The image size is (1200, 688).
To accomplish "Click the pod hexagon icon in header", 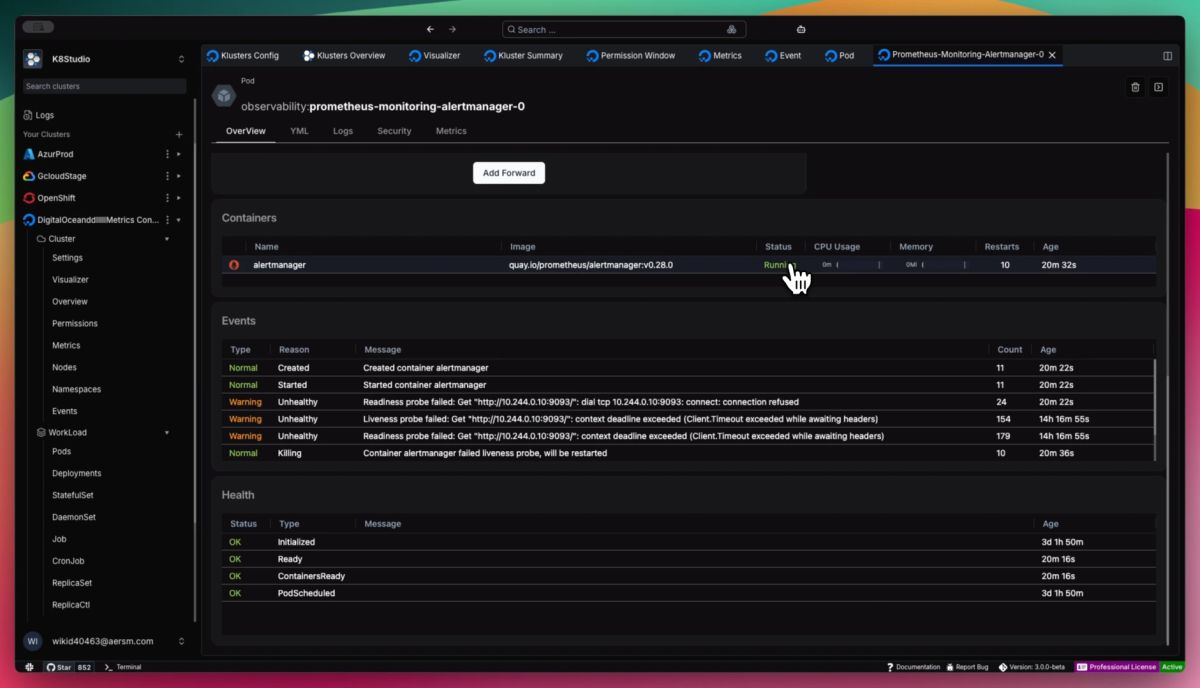I will [x=223, y=95].
